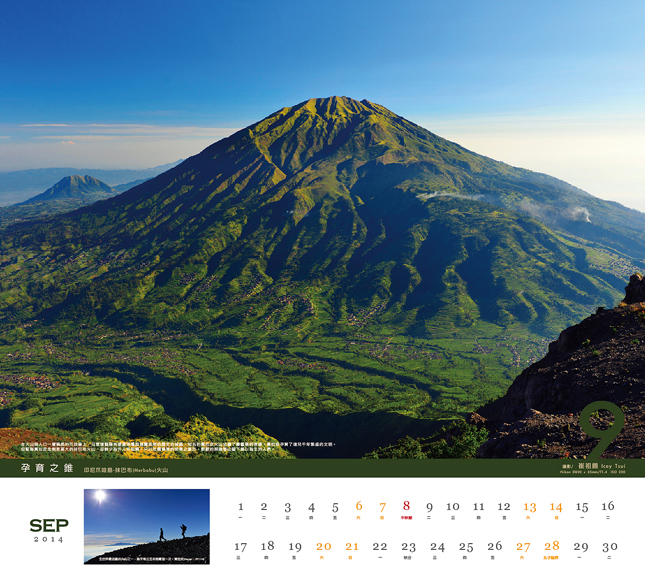This screenshot has width=645, height=576.
Task: Click the hikers thumbnail photo
Action: pyautogui.click(x=147, y=526)
